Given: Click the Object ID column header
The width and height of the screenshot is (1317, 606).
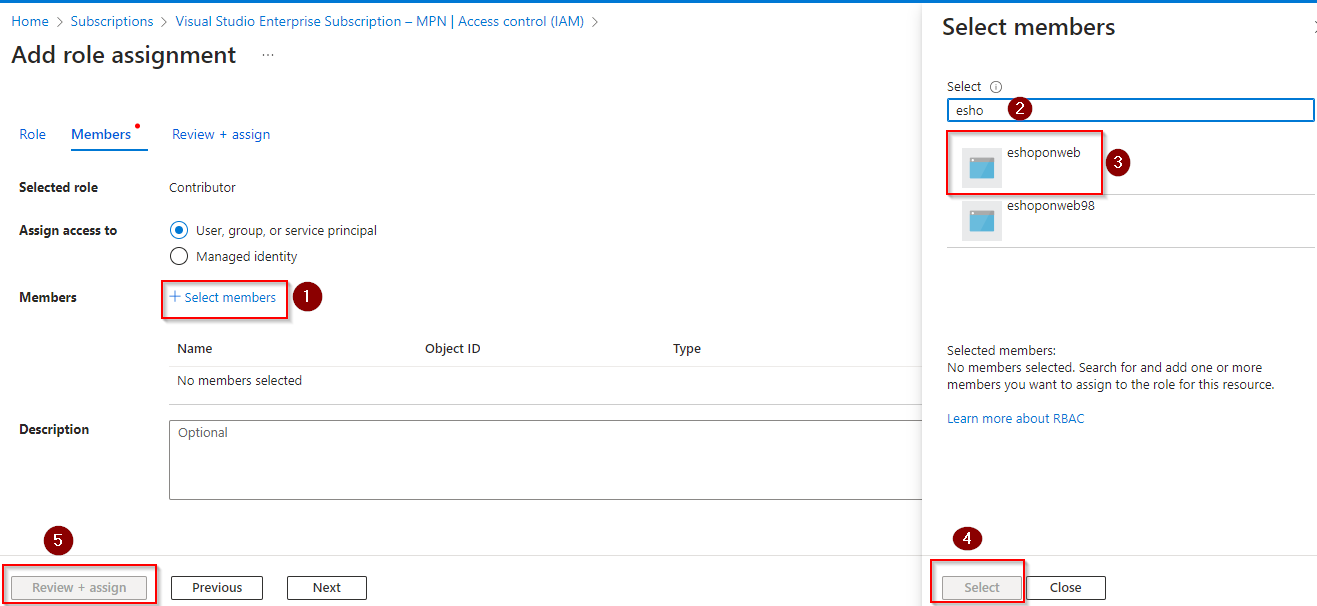Looking at the screenshot, I should pyautogui.click(x=452, y=349).
